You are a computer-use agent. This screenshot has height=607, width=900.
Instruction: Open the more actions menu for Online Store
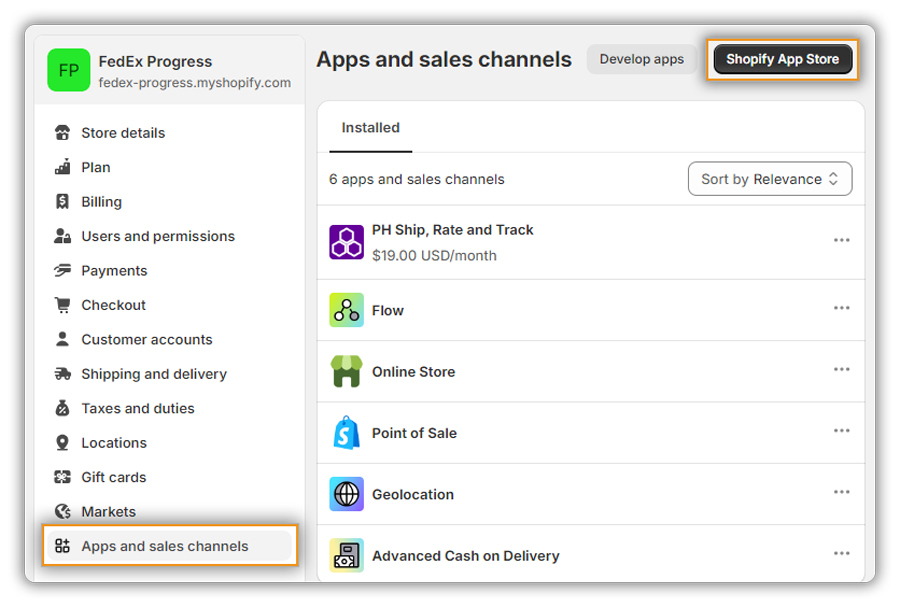coord(841,369)
